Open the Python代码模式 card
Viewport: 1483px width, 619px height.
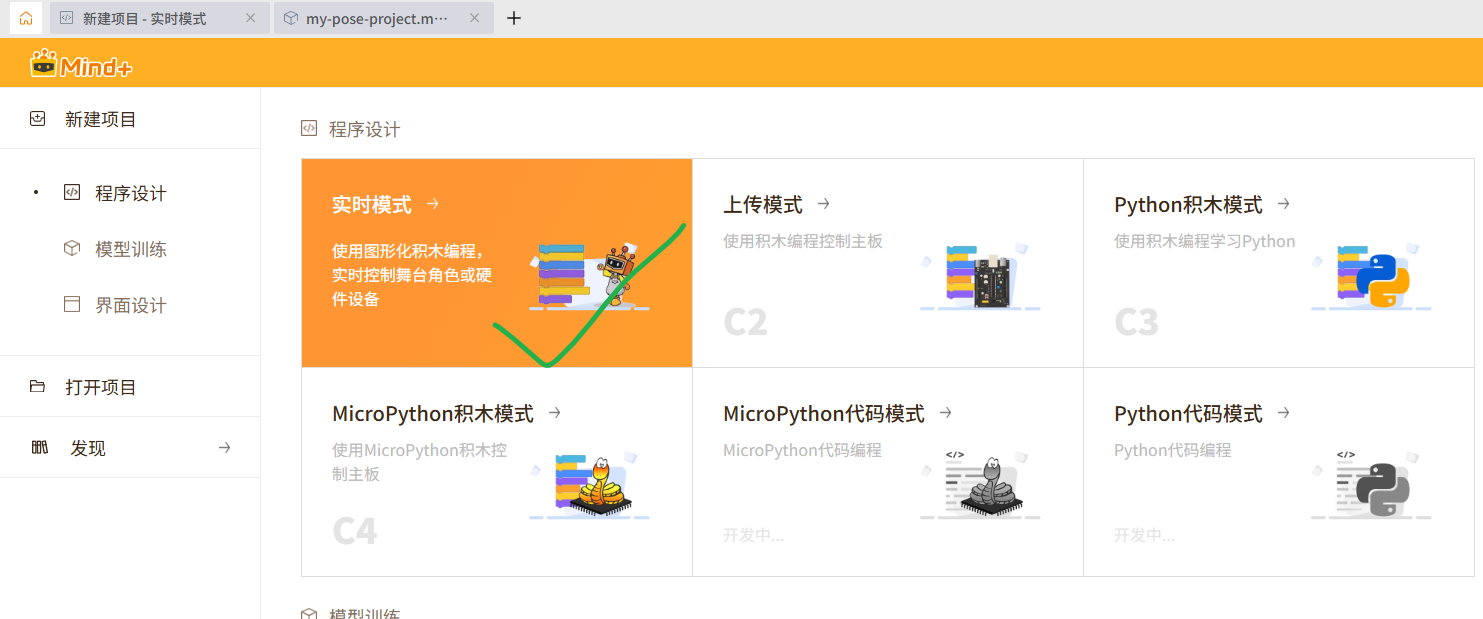click(x=1278, y=471)
